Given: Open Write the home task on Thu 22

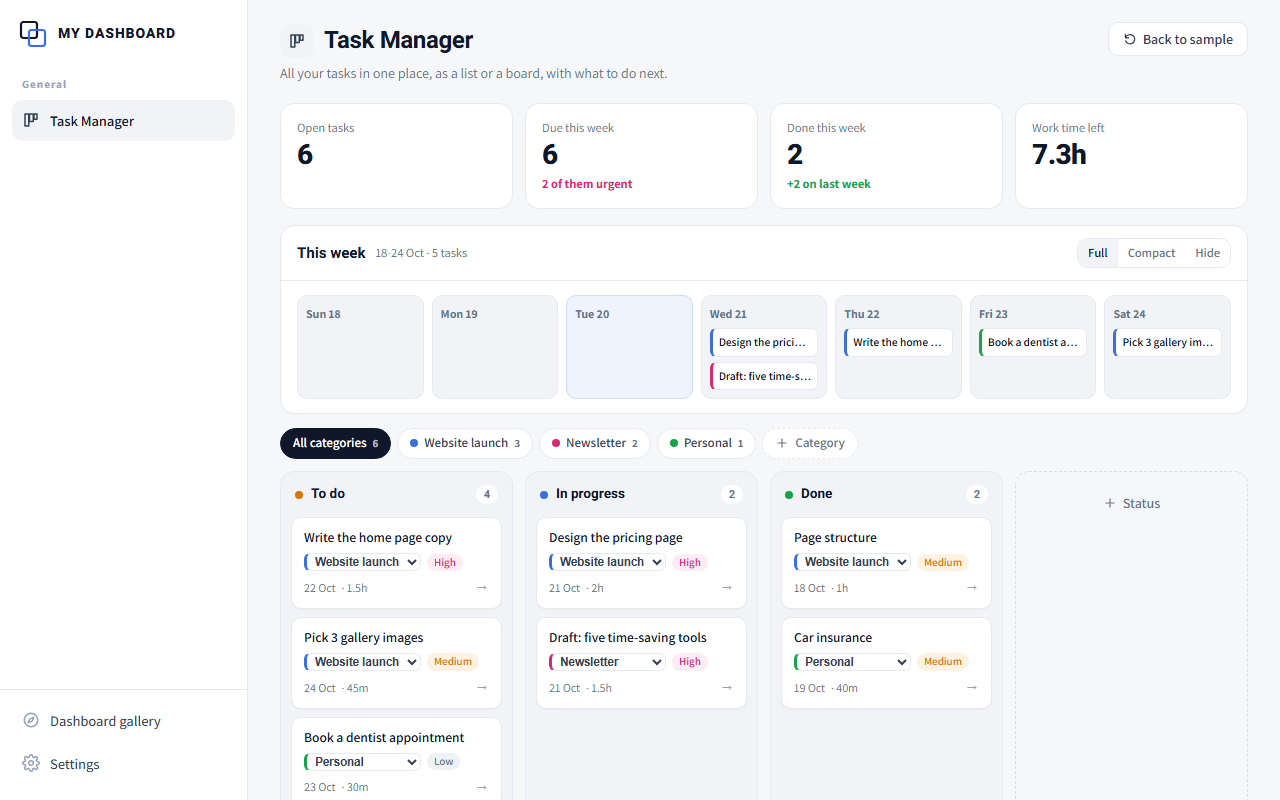Looking at the screenshot, I should click(x=898, y=342).
